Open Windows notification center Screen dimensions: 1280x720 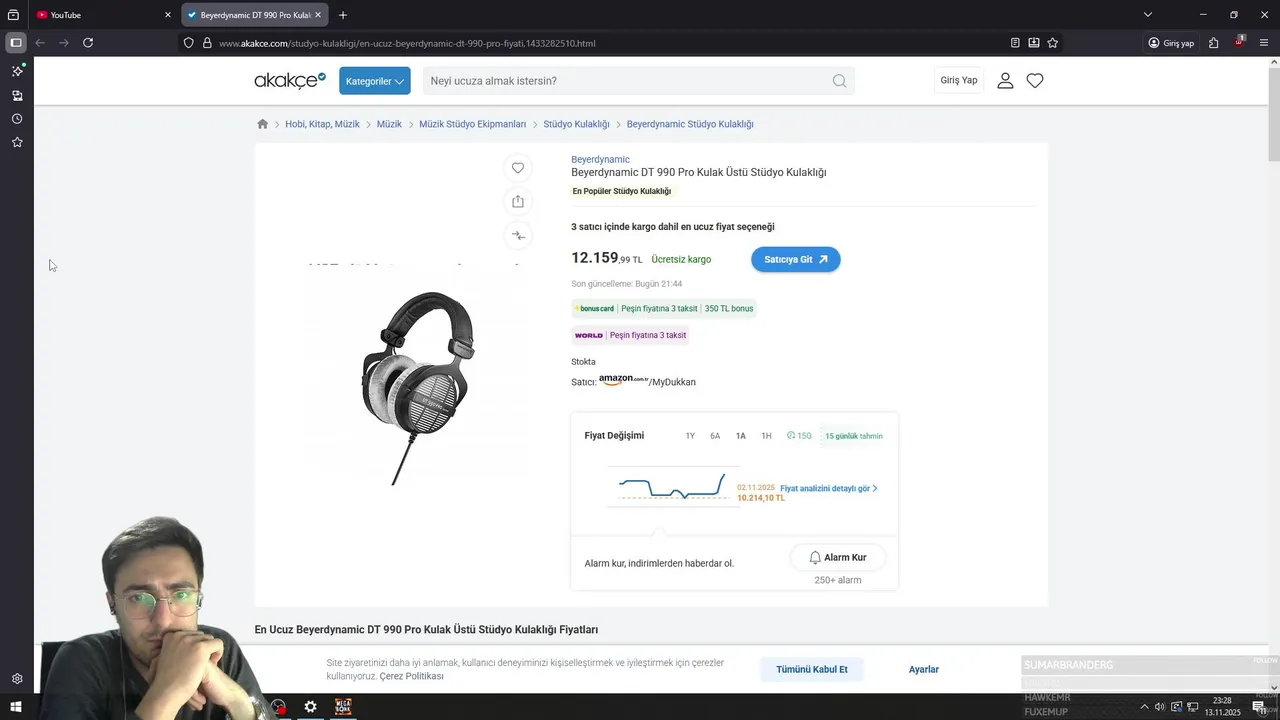point(1259,707)
